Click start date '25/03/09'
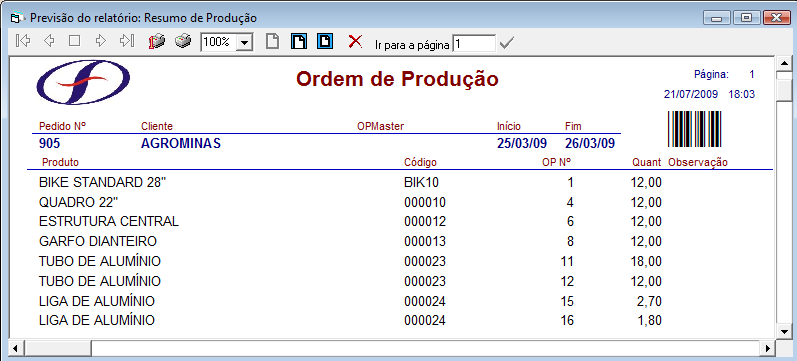The height and width of the screenshot is (361, 797). pos(522,143)
